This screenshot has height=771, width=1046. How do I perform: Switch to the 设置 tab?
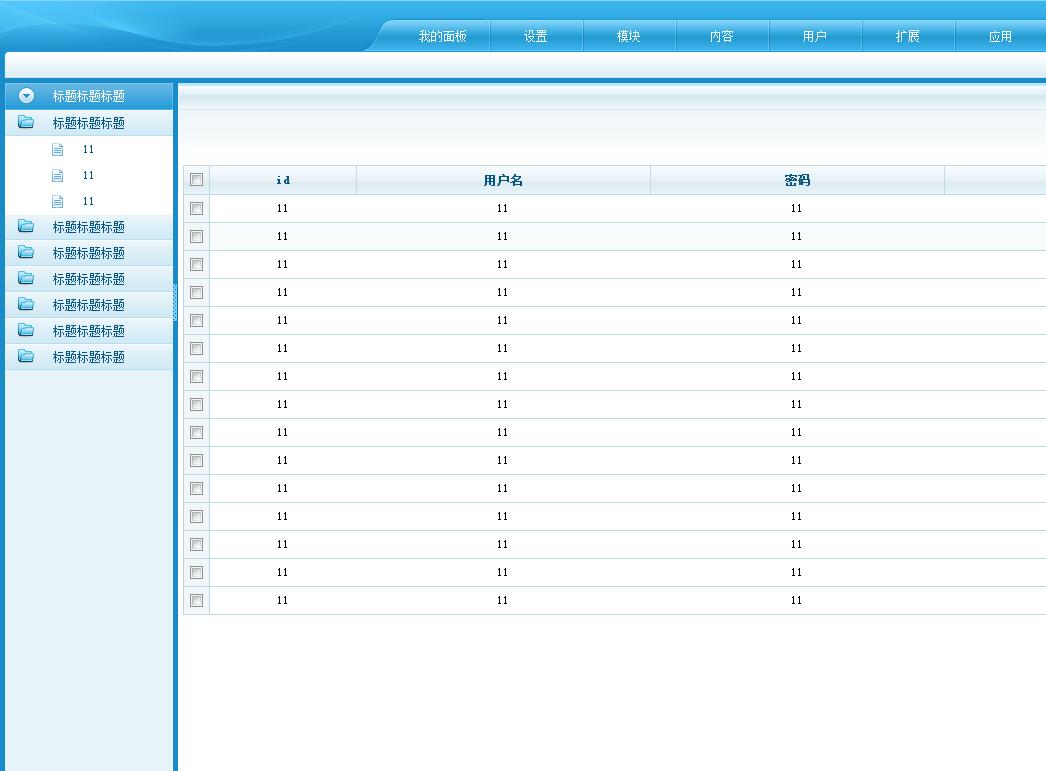pyautogui.click(x=535, y=36)
